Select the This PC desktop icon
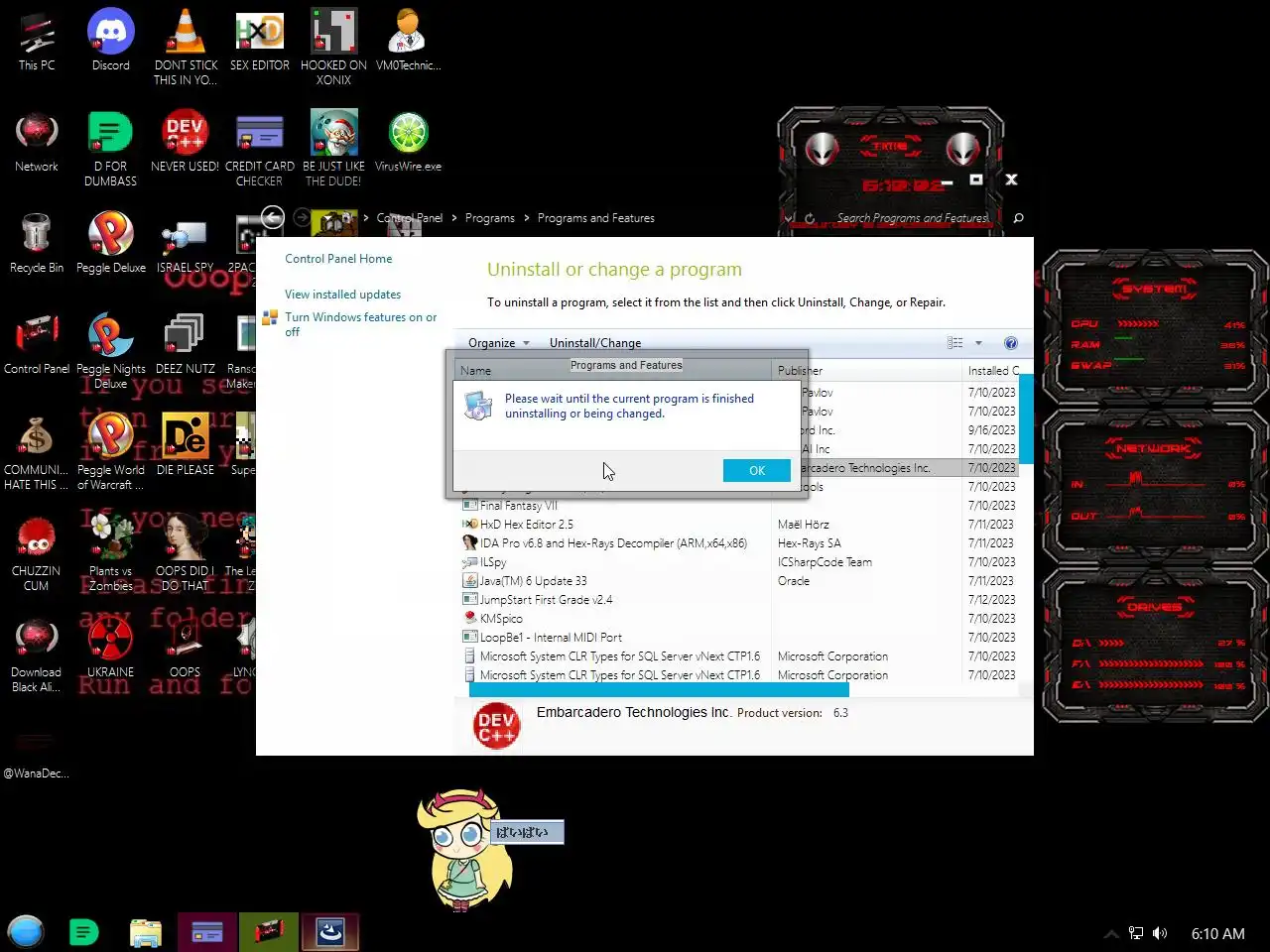Image resolution: width=1270 pixels, height=952 pixels. [37, 40]
